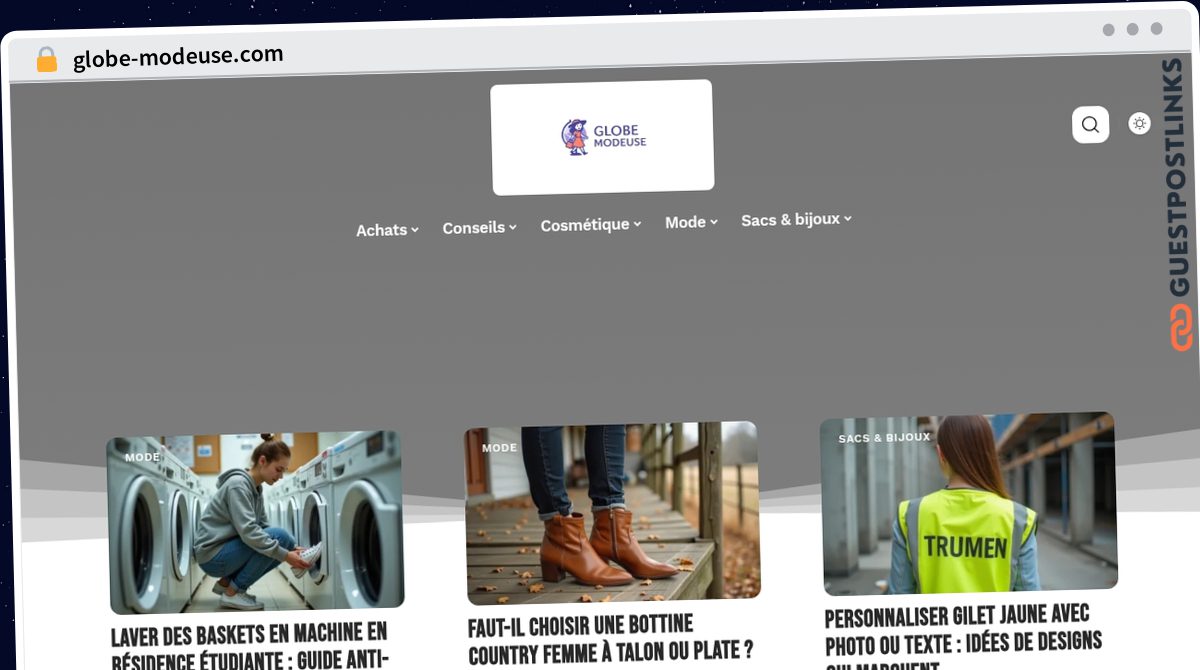Open article 'Personnaliser gilet jaune avec photo'
Screen dimensions: 1200x670
pyautogui.click(x=963, y=636)
